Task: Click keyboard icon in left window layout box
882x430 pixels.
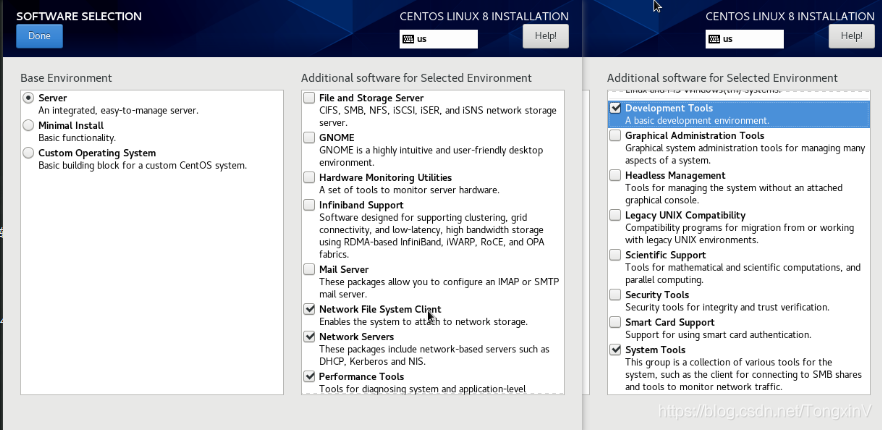Action: pyautogui.click(x=409, y=39)
